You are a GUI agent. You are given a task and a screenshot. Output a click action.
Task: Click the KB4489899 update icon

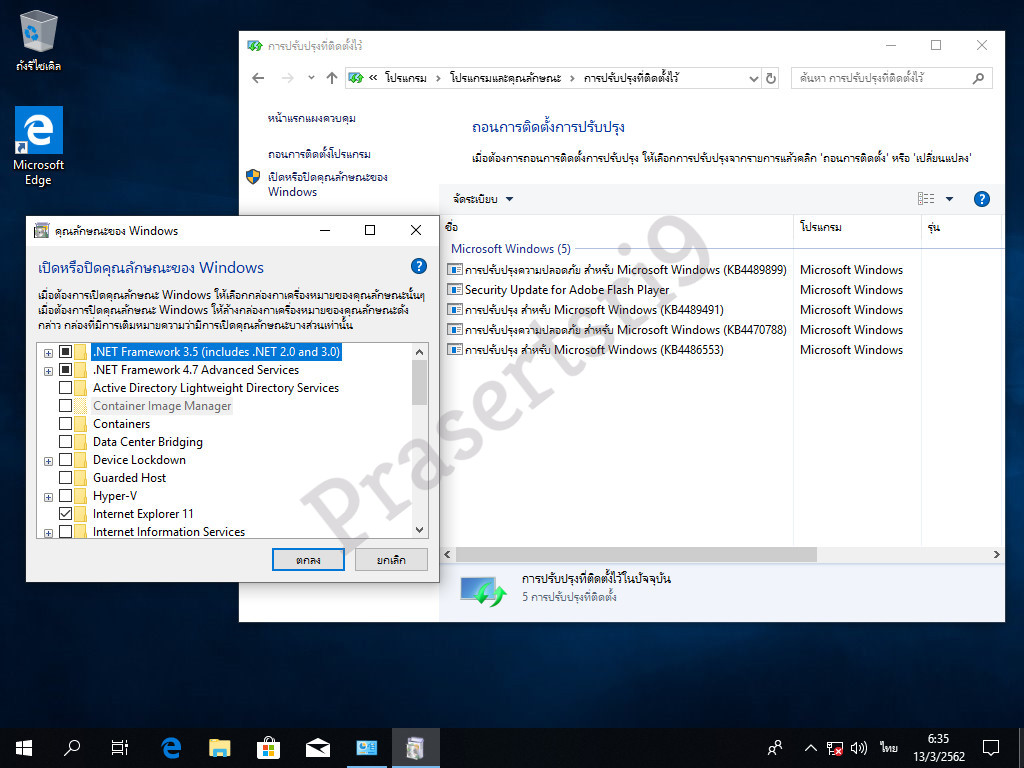click(x=455, y=269)
